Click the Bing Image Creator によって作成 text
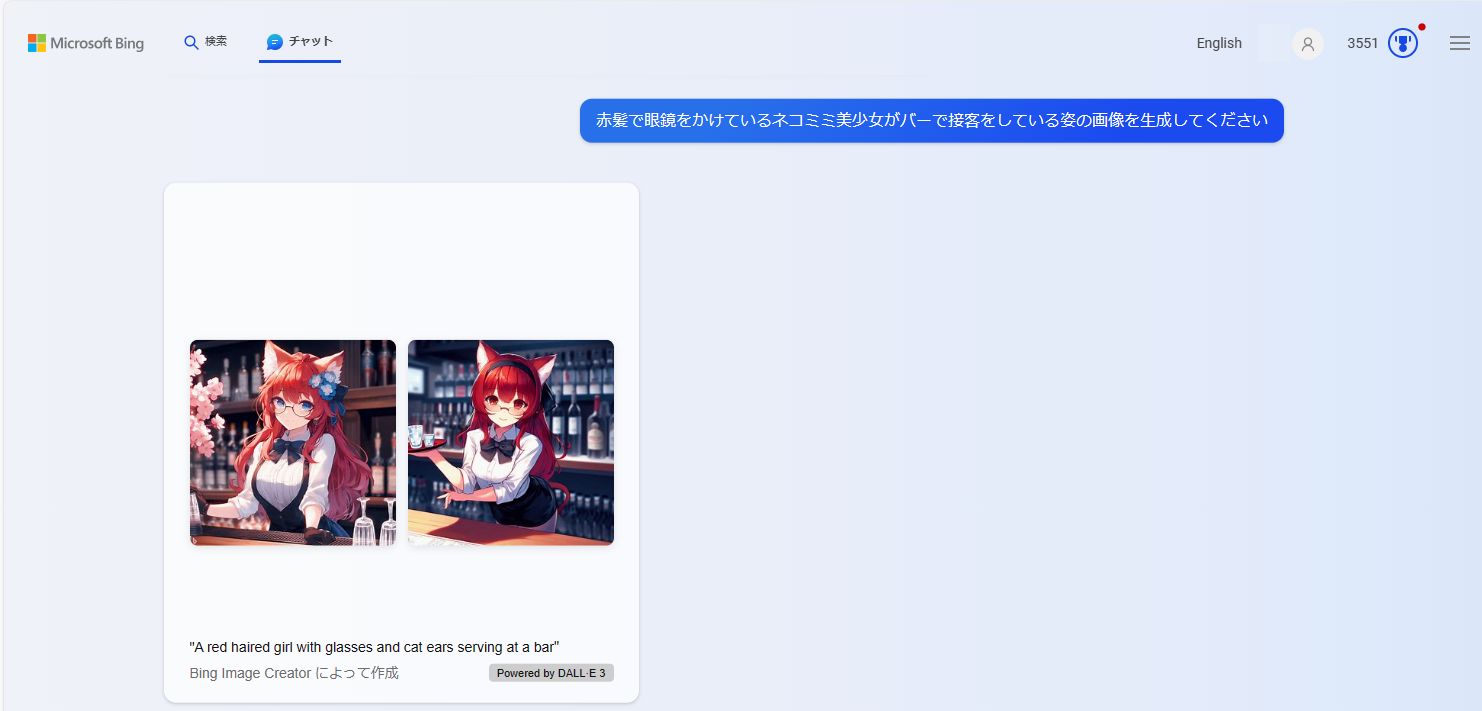 coord(293,672)
